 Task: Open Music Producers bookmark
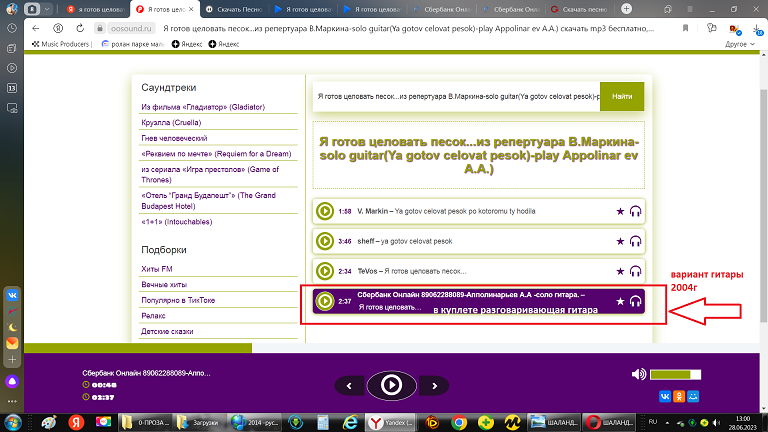pos(61,44)
